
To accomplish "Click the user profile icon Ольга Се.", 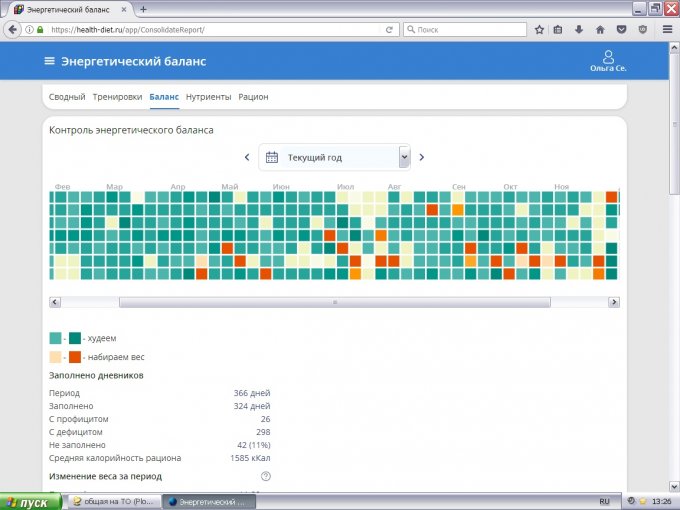I will pyautogui.click(x=608, y=60).
